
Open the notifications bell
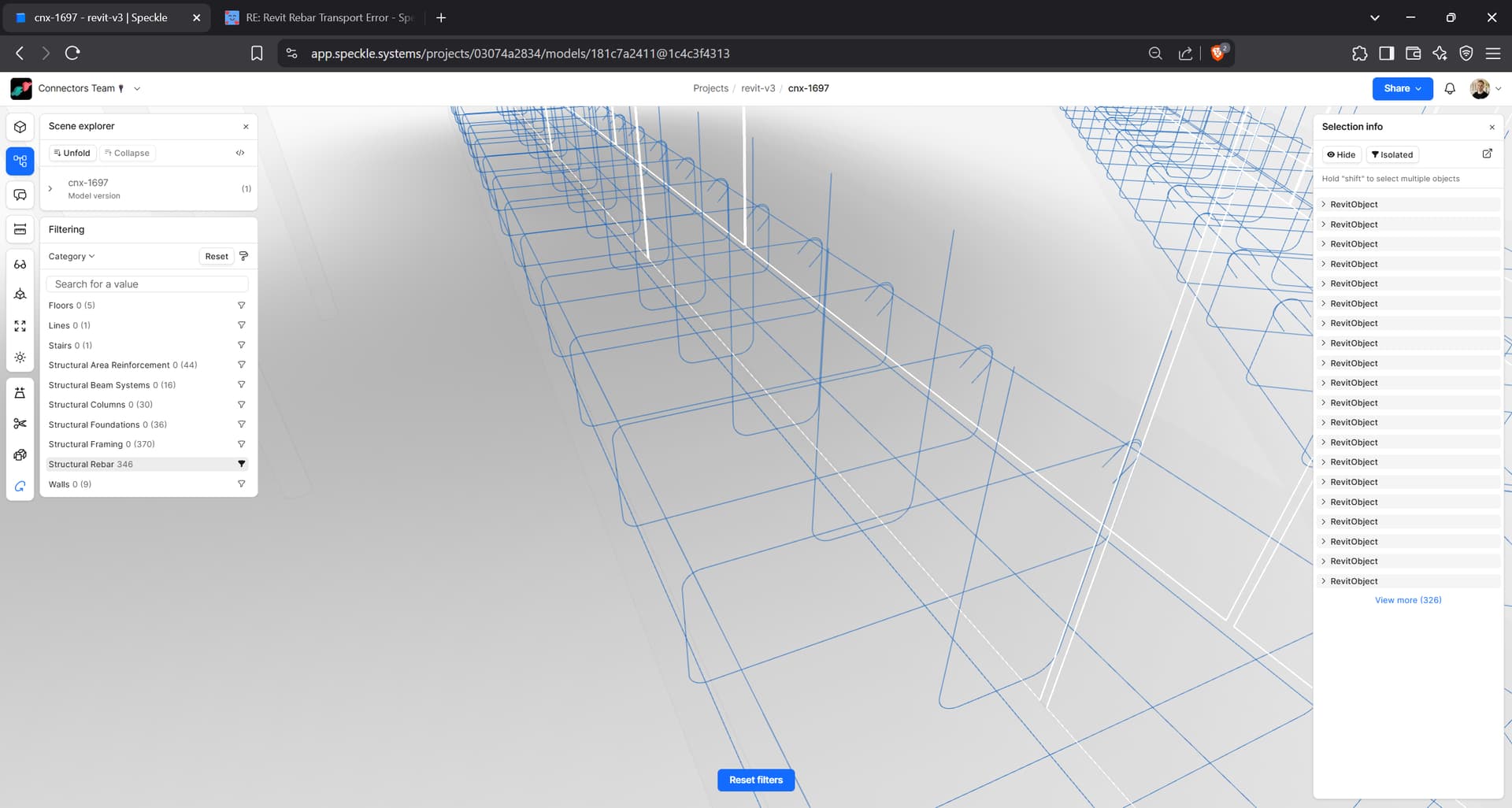1450,88
